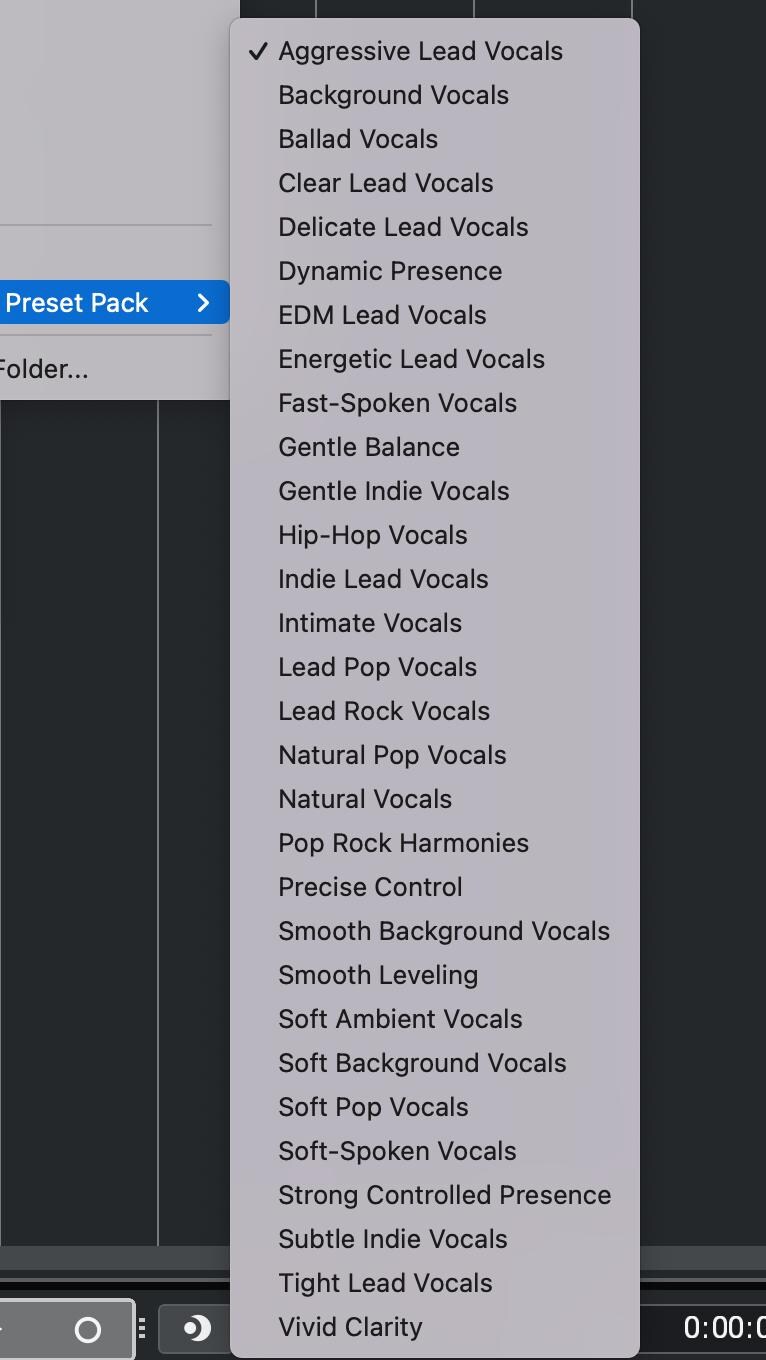Apply the Smooth Leveling preset
Screen dimensions: 766x1360
[378, 975]
